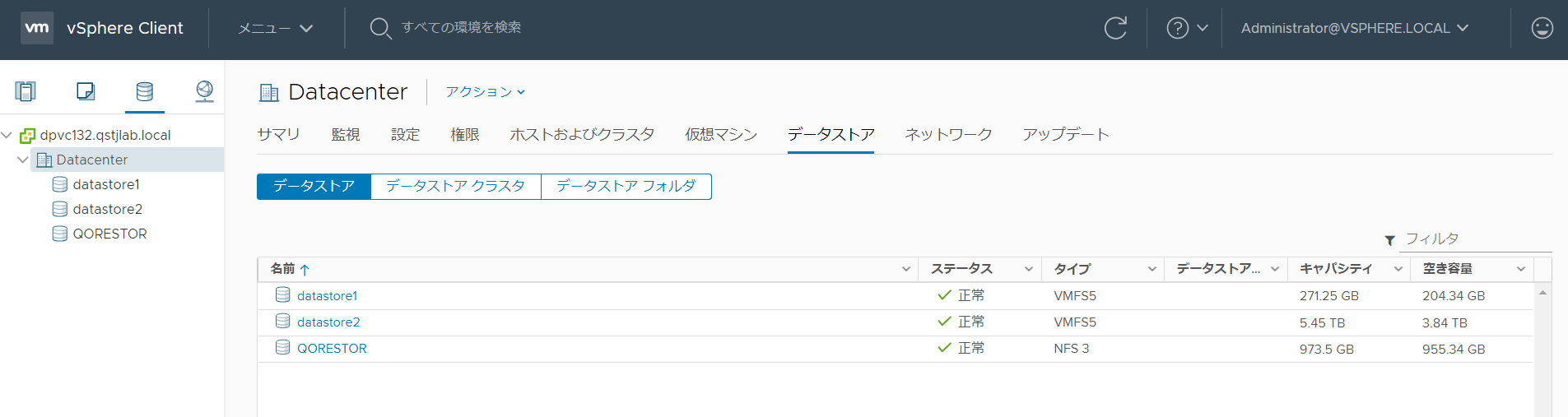
Task: Select the データストア クラスタ button
Action: coord(456,187)
